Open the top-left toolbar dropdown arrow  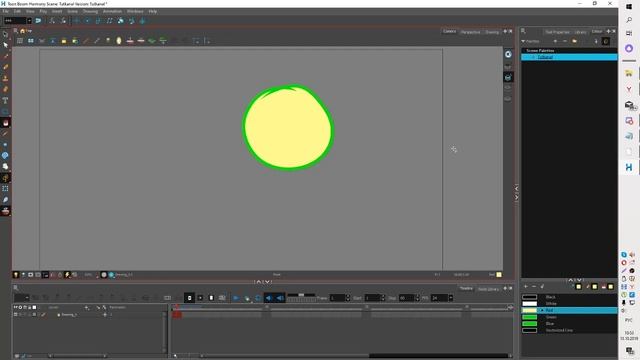pyautogui.click(x=29, y=20)
